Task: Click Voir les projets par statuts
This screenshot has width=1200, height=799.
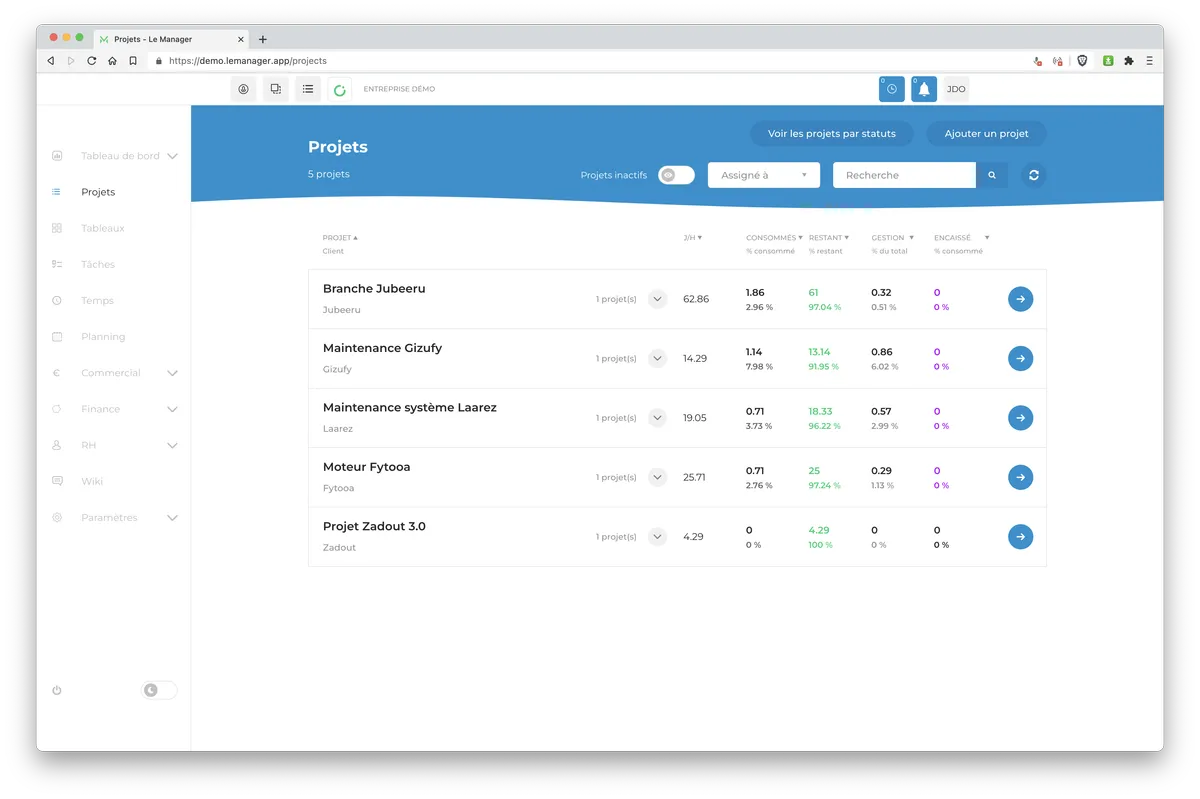Action: [832, 133]
